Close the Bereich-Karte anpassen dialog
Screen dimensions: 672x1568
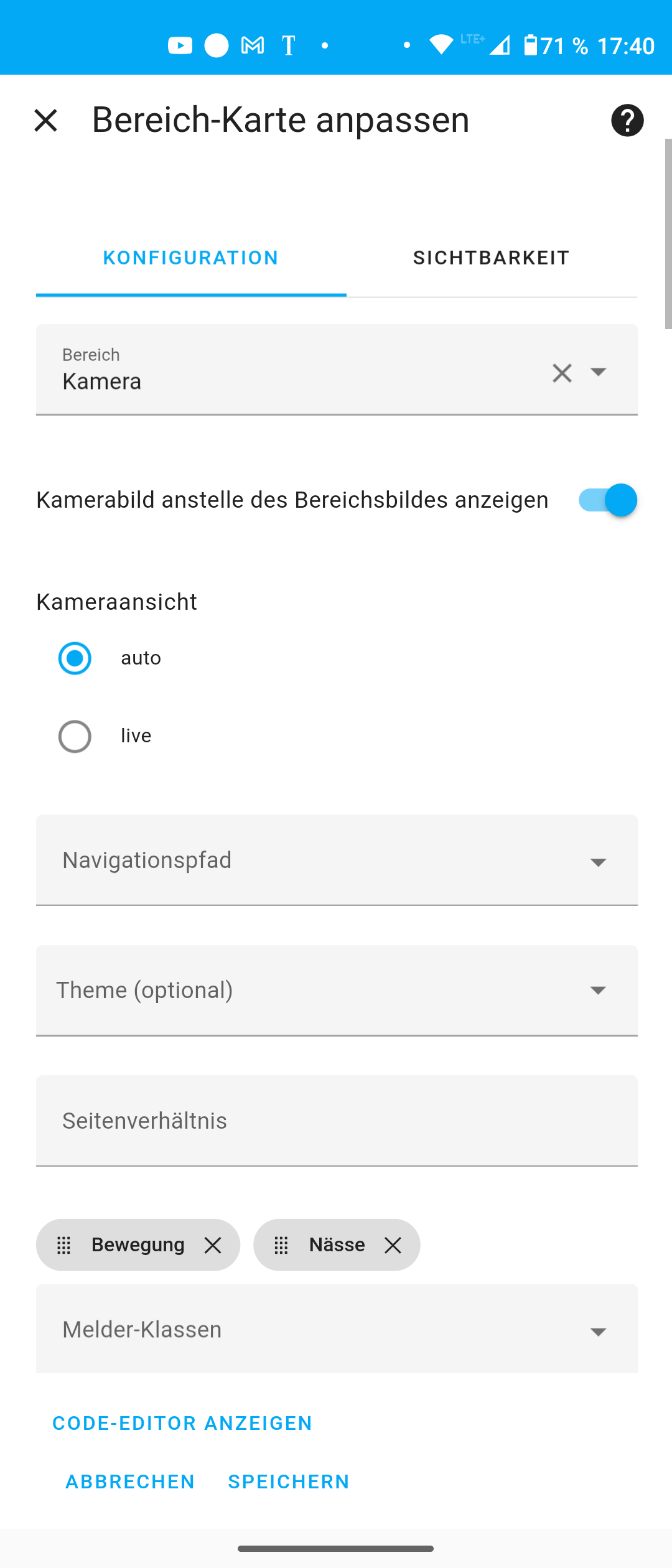pos(45,120)
